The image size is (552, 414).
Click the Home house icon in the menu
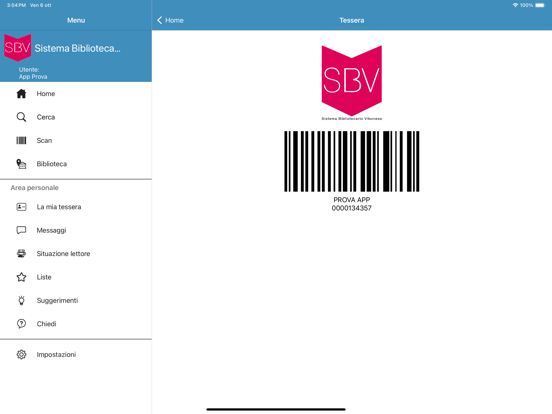point(21,94)
